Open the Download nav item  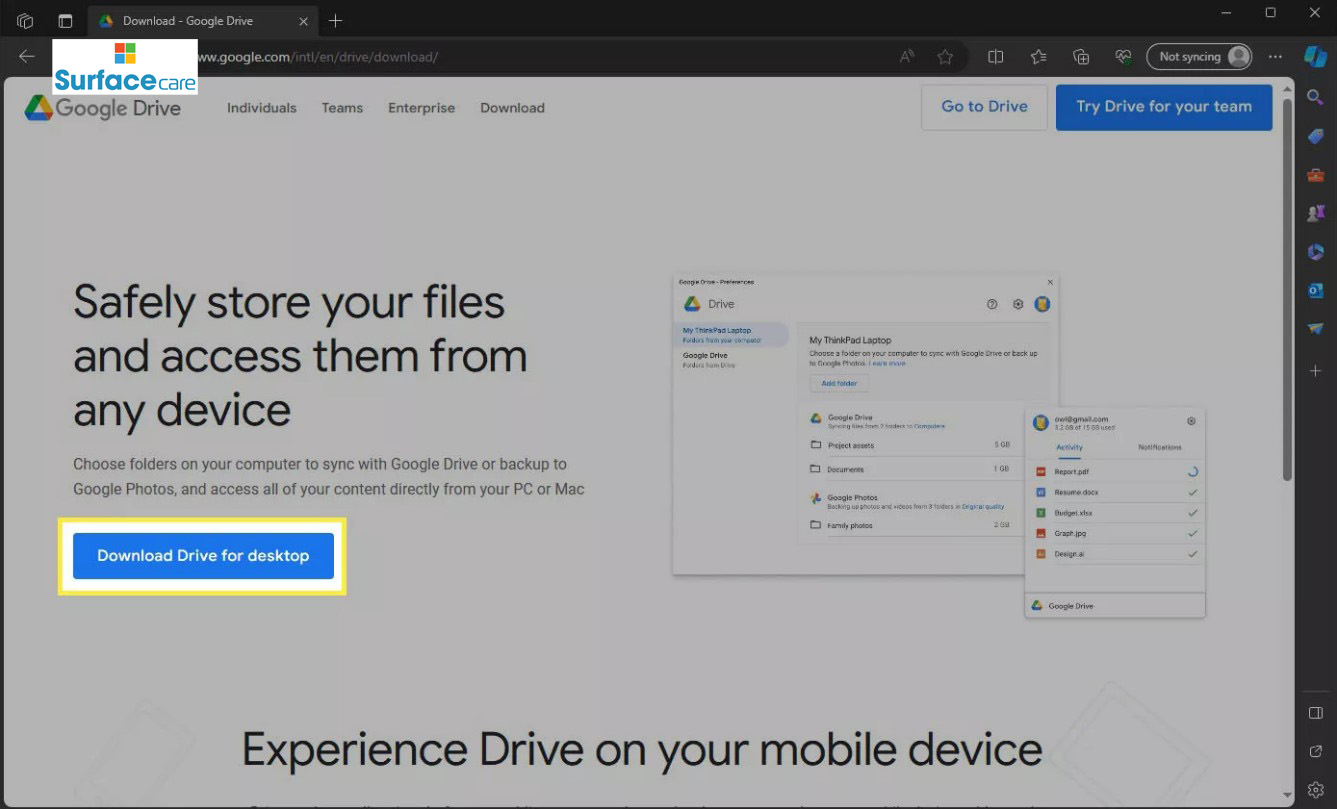click(512, 108)
